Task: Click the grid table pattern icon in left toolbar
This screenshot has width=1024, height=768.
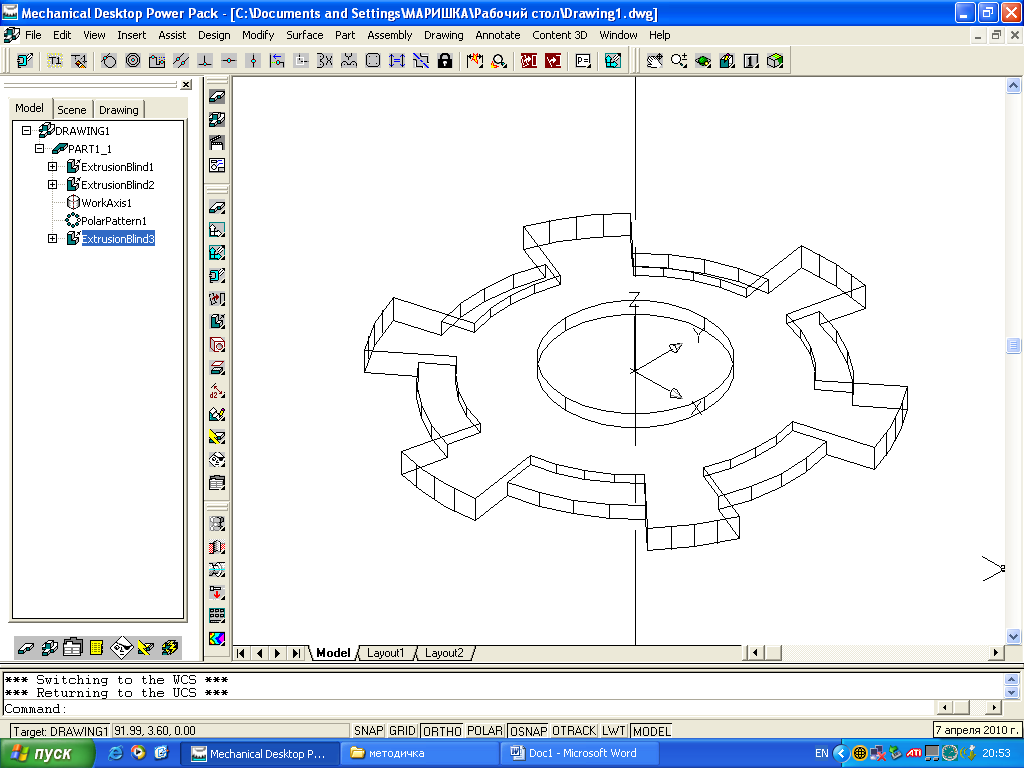Action: pos(217,615)
